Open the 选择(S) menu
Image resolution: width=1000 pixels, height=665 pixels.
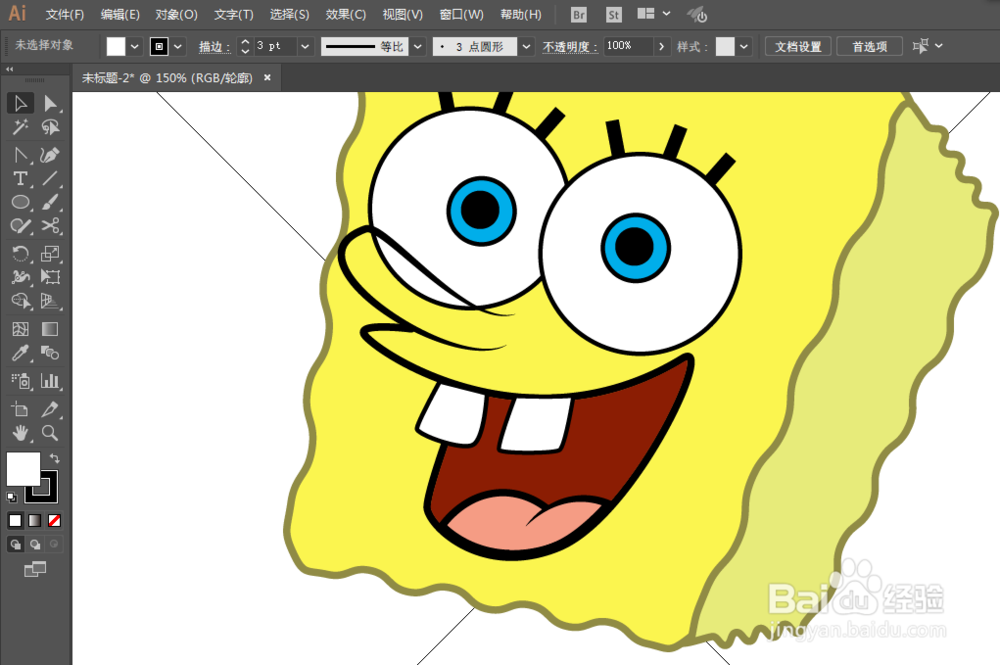[289, 15]
